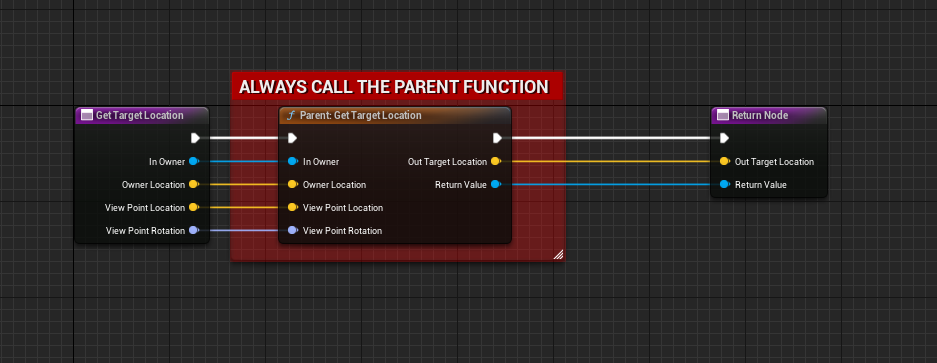937x363 pixels.
Task: Select the Parent: Get Target Location node header
Action: click(394, 115)
